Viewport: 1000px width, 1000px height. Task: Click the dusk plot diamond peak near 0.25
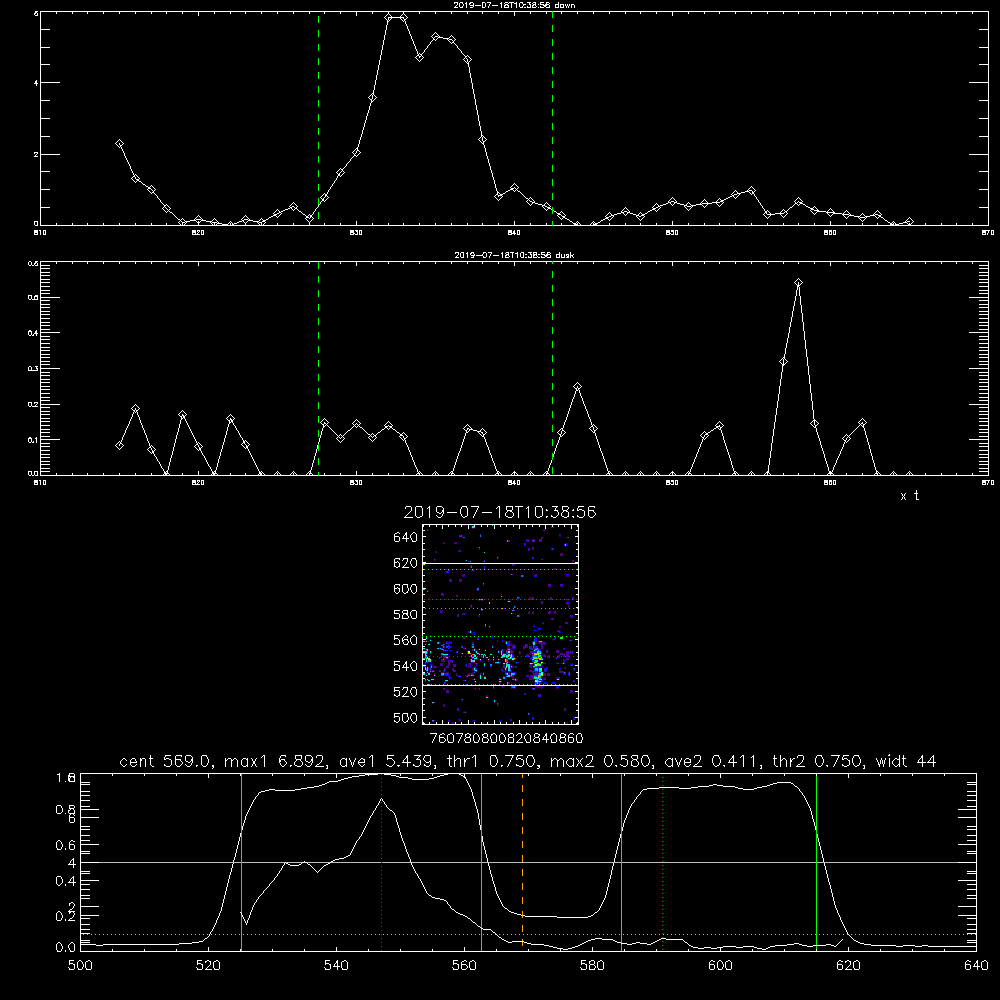[x=577, y=387]
